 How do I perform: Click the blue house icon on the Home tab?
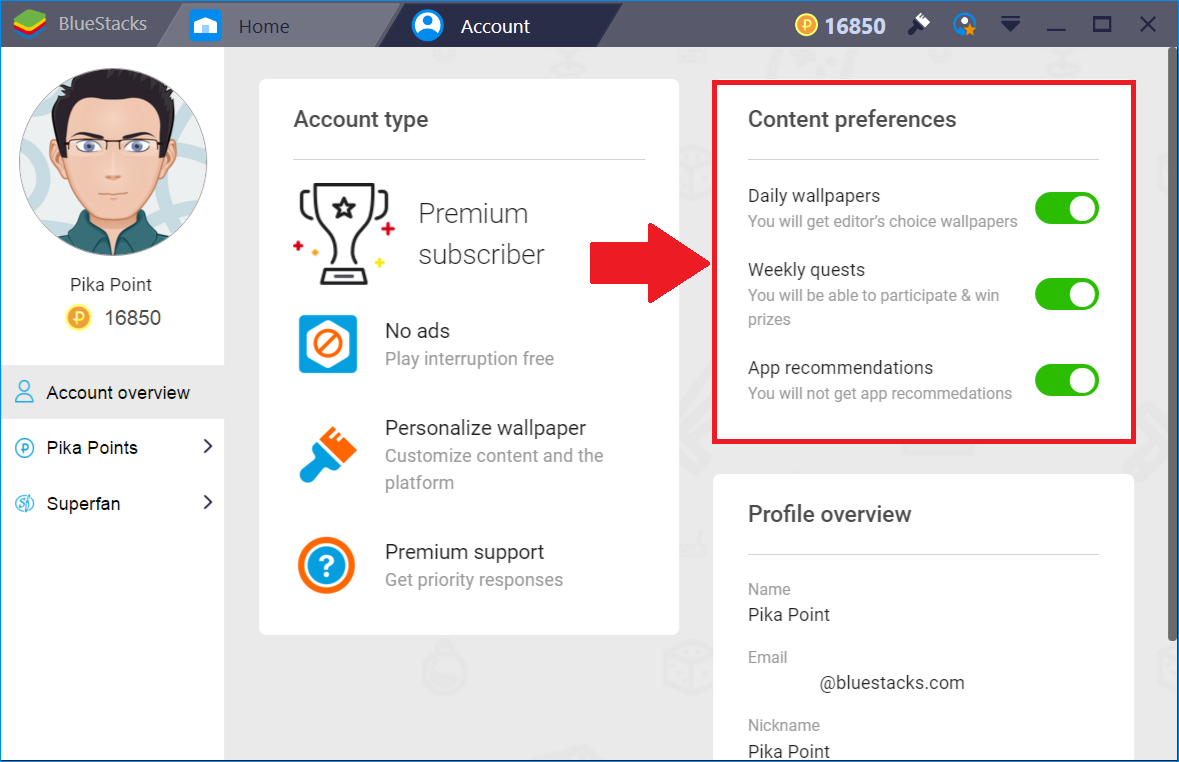(x=205, y=26)
